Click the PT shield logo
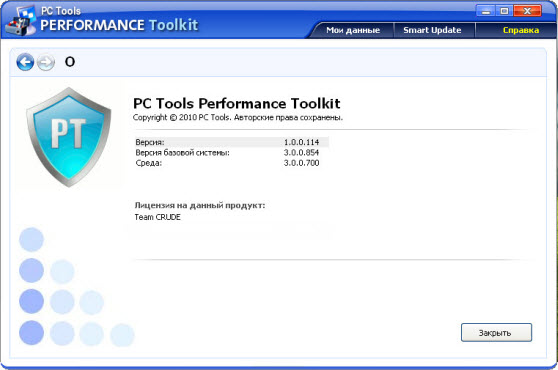Screen dimensions: 558x370 coord(69,137)
